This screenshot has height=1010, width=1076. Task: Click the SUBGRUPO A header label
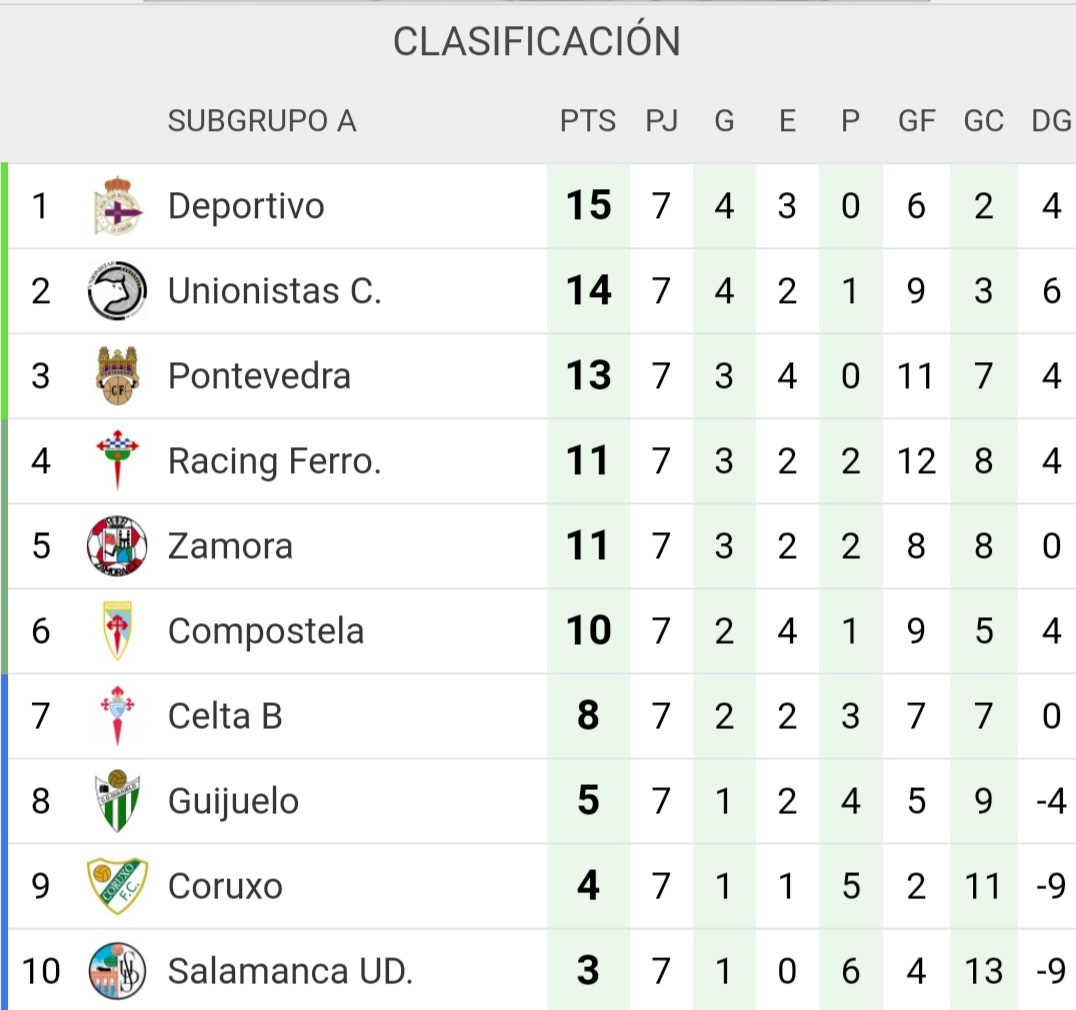262,121
